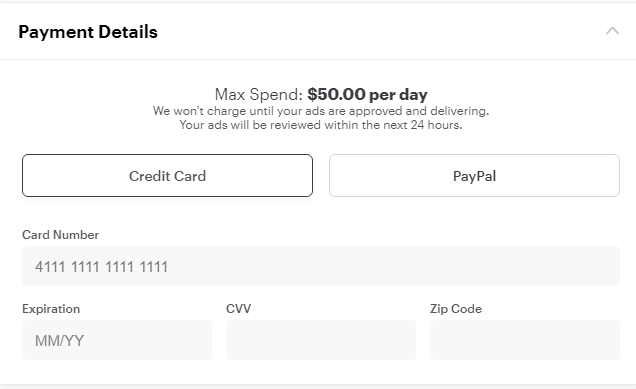This screenshot has width=636, height=389.
Task: Click the Zip Code label
Action: tap(456, 309)
